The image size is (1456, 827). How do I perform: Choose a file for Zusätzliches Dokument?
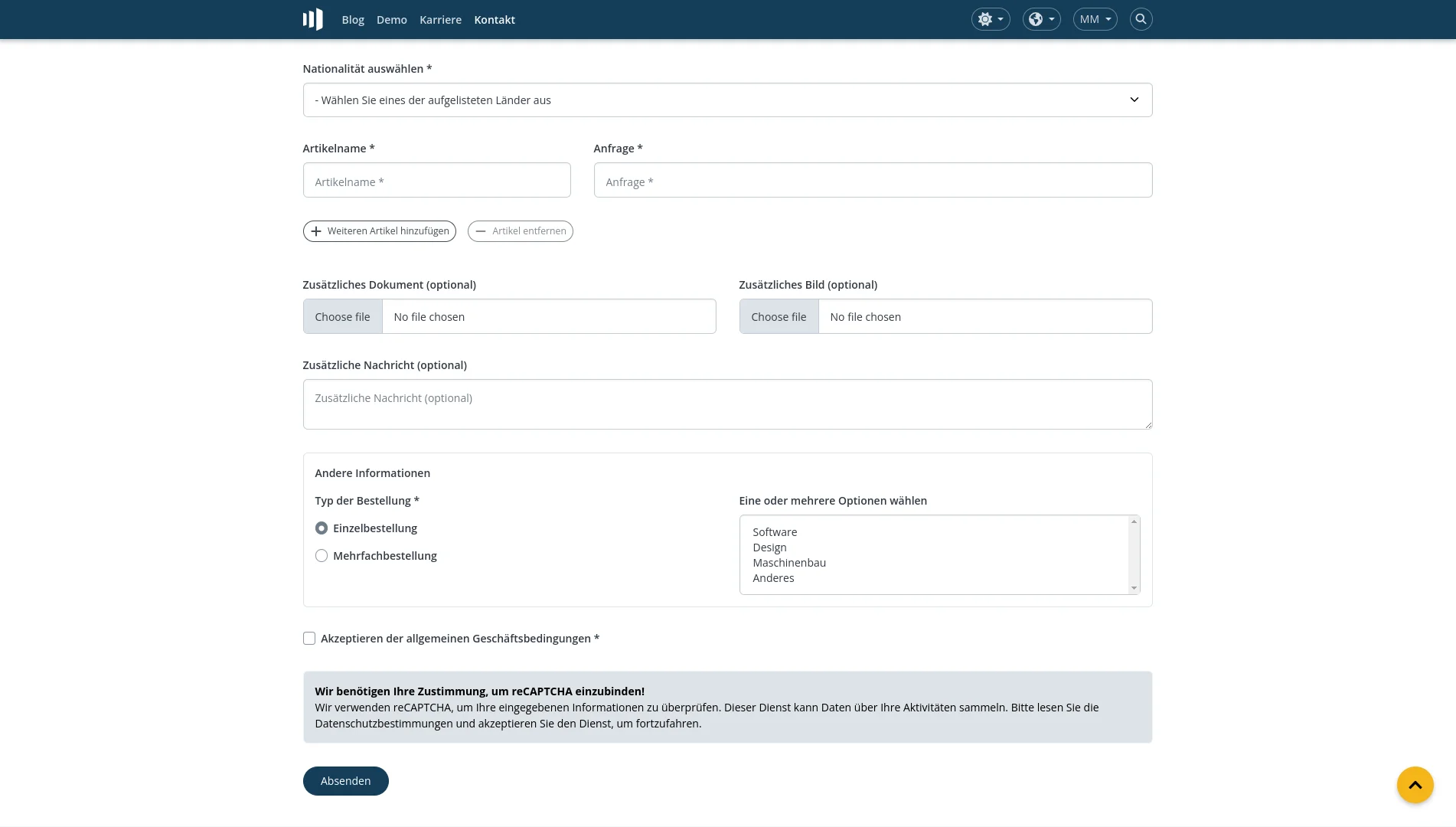[x=342, y=316]
